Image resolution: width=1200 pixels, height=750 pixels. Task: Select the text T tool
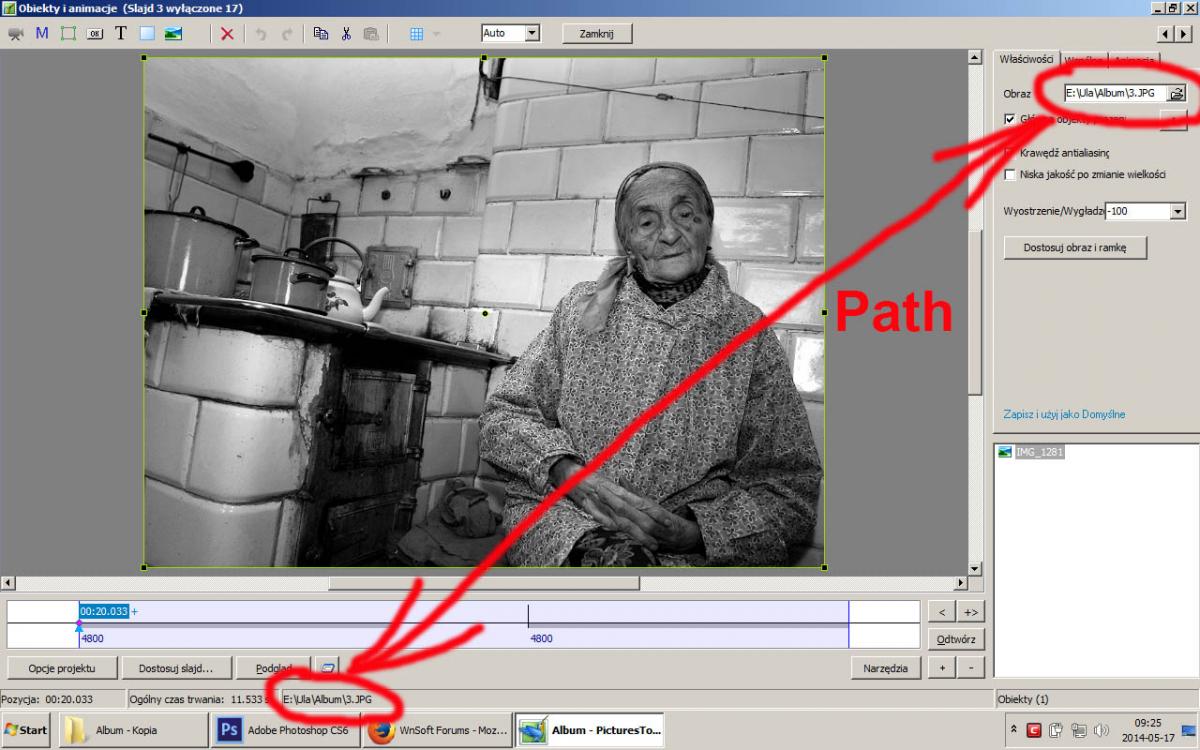coord(120,33)
